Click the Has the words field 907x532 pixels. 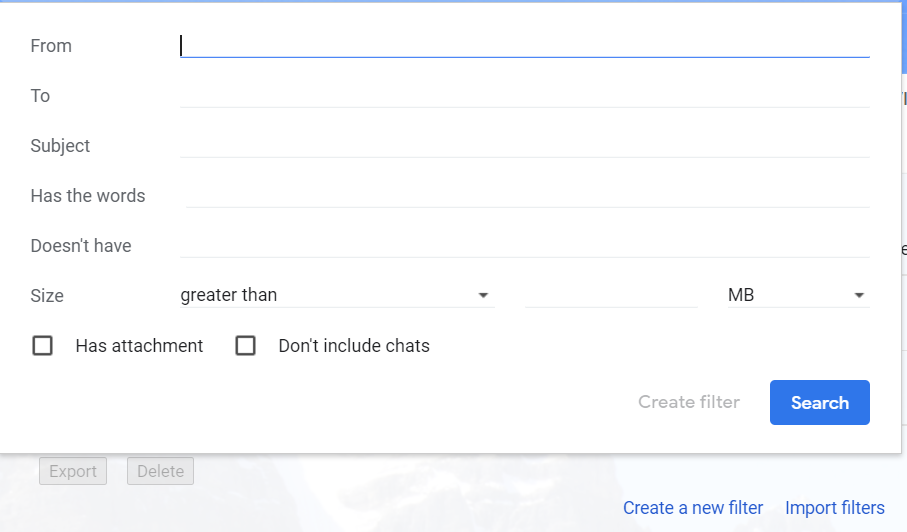(528, 195)
